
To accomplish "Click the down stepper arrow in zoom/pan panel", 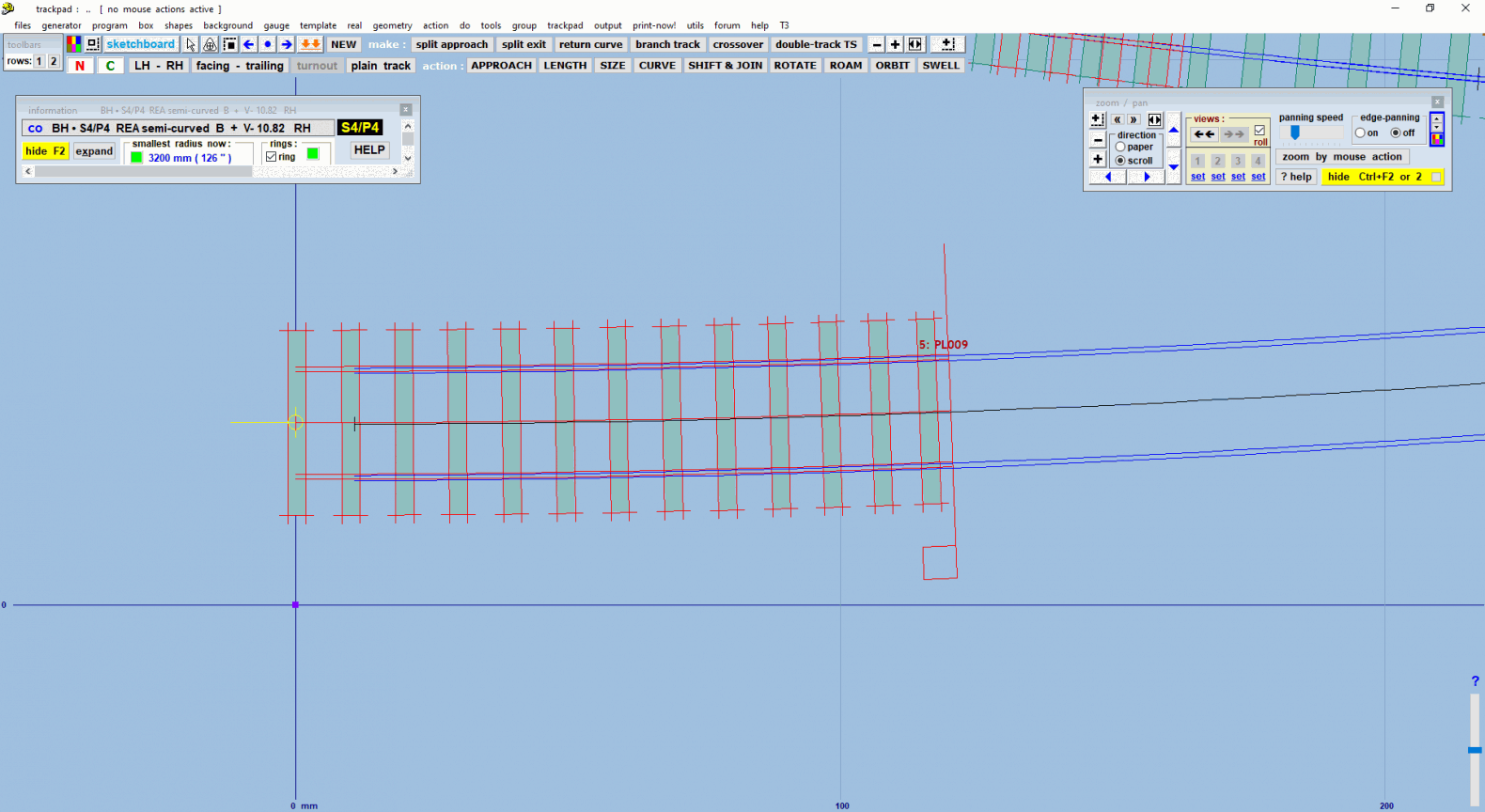I will point(1437,127).
